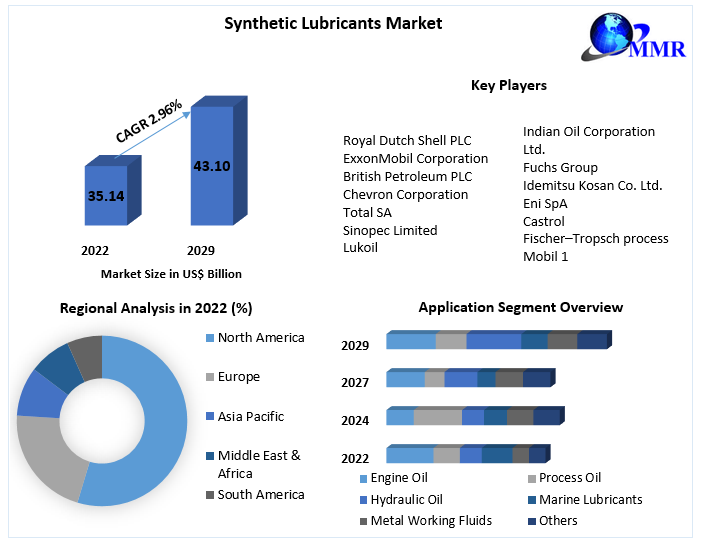This screenshot has width=702, height=546.
Task: Select the 2029 market size bar showing 43.10
Action: [x=219, y=161]
